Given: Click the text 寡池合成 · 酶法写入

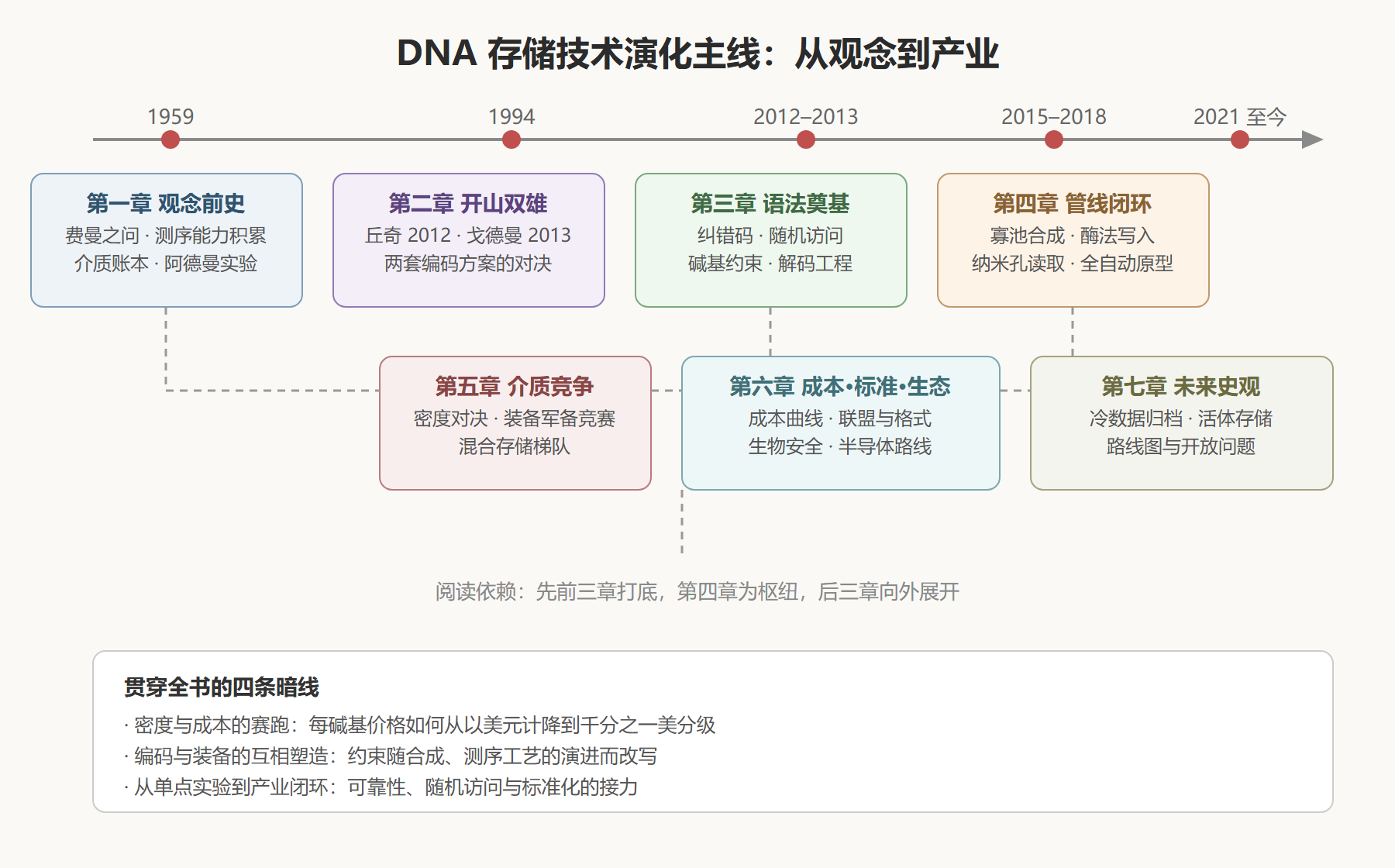Looking at the screenshot, I should click(x=1073, y=235).
